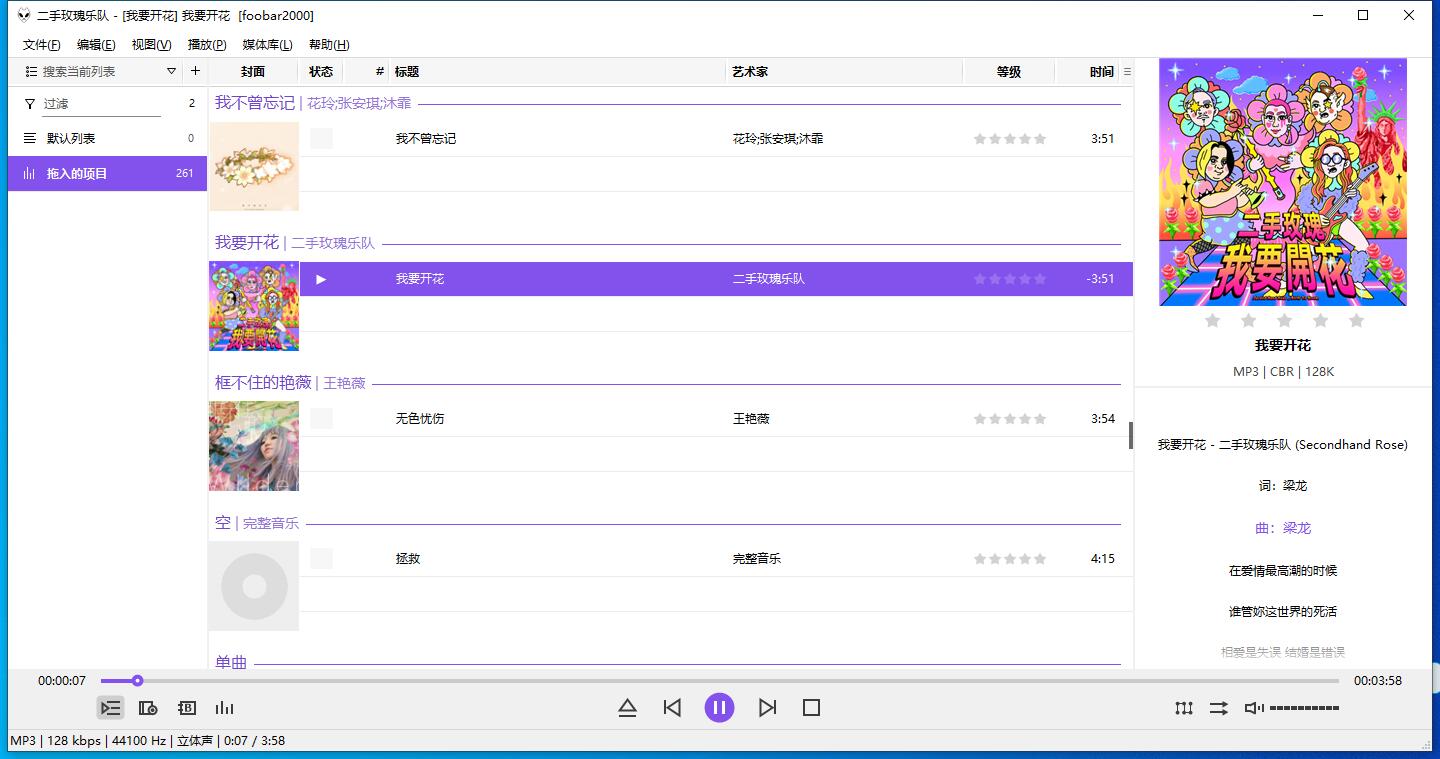The width and height of the screenshot is (1440, 759).
Task: Click the filter funnel icon
Action: tap(29, 103)
